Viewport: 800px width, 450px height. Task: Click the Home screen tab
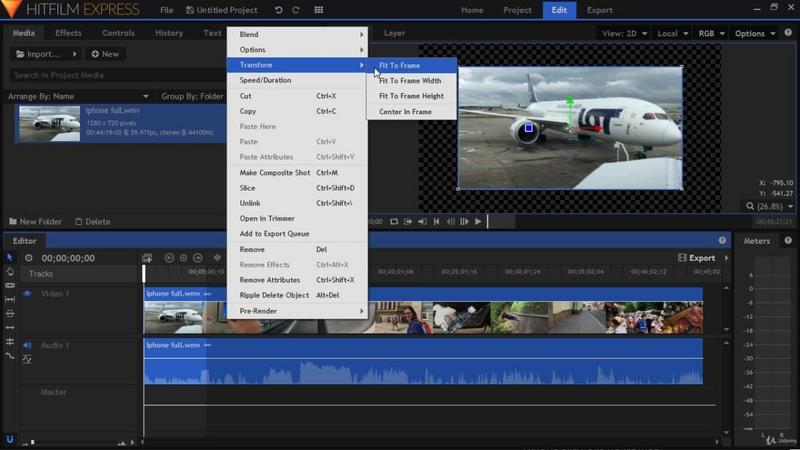[472, 10]
